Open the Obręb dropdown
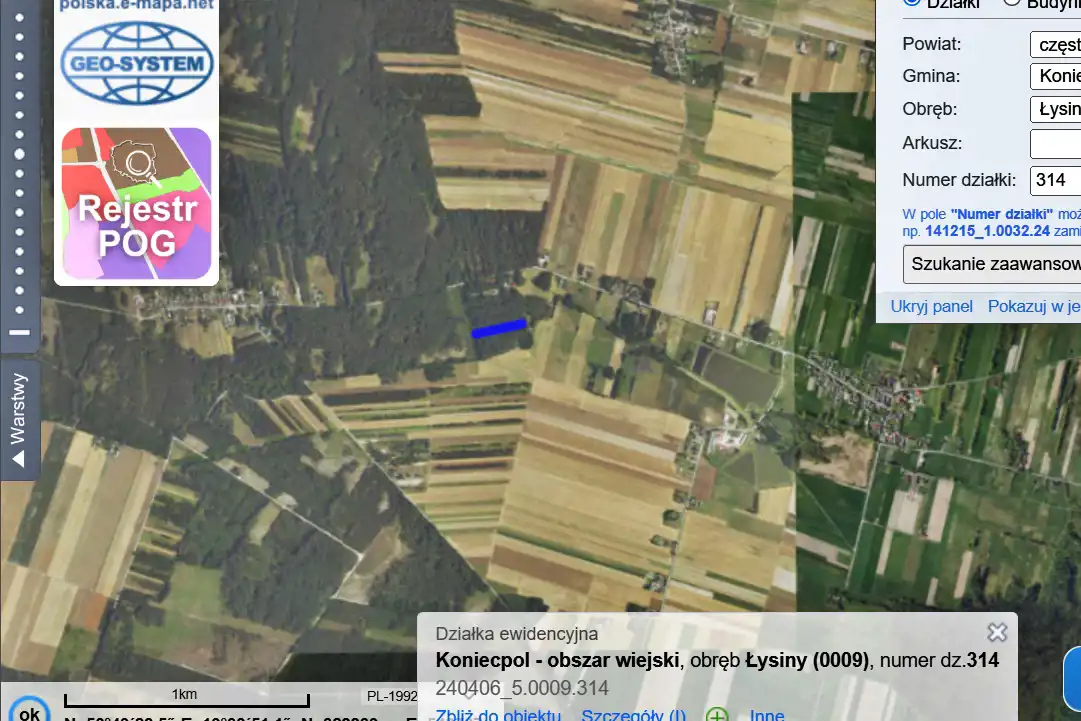The width and height of the screenshot is (1081, 721). pos(1055,109)
